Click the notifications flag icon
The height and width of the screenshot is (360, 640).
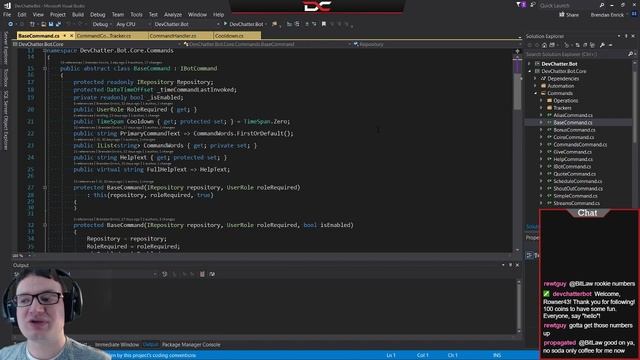click(x=521, y=5)
